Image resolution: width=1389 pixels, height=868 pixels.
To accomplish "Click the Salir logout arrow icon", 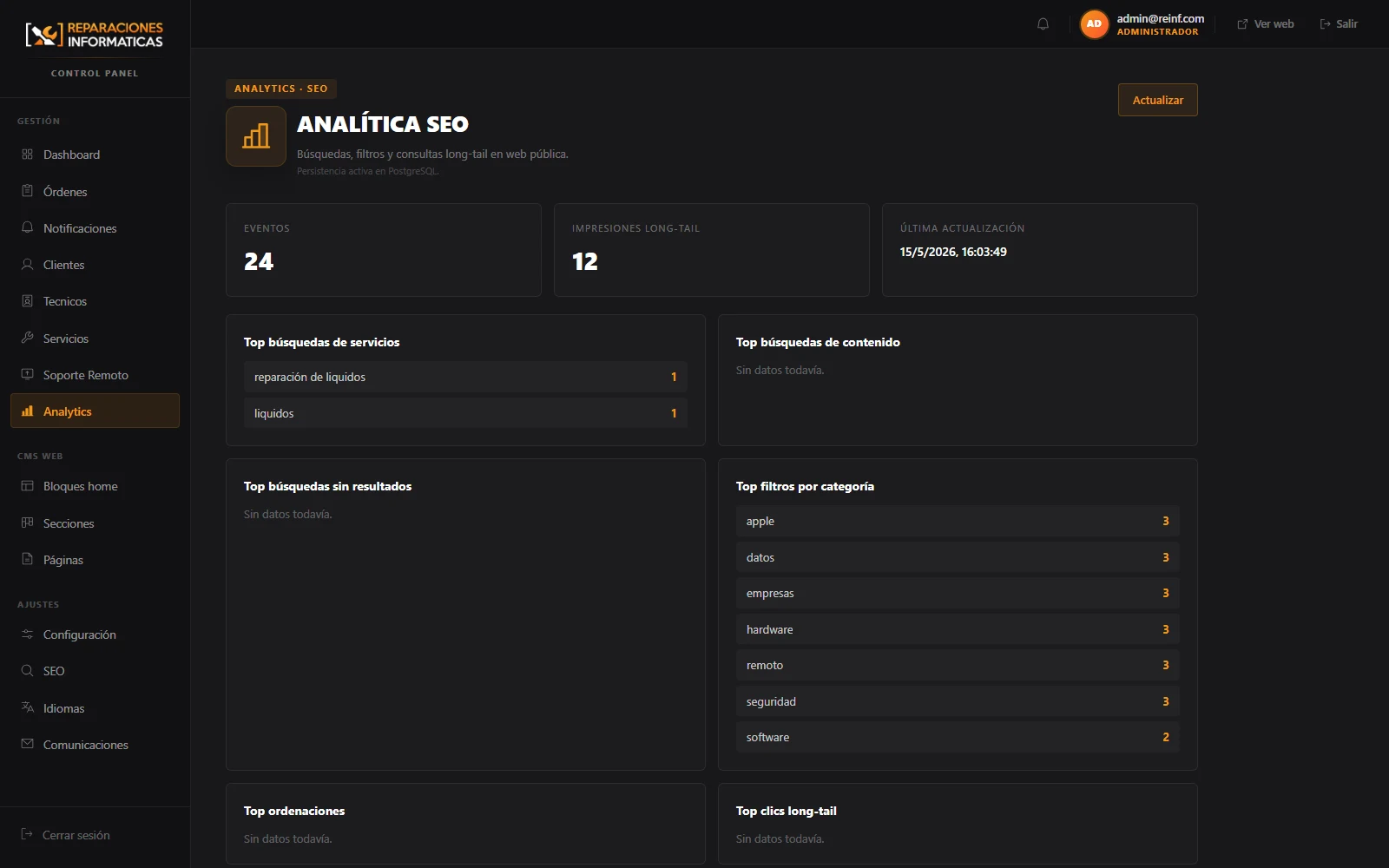I will 1325,24.
